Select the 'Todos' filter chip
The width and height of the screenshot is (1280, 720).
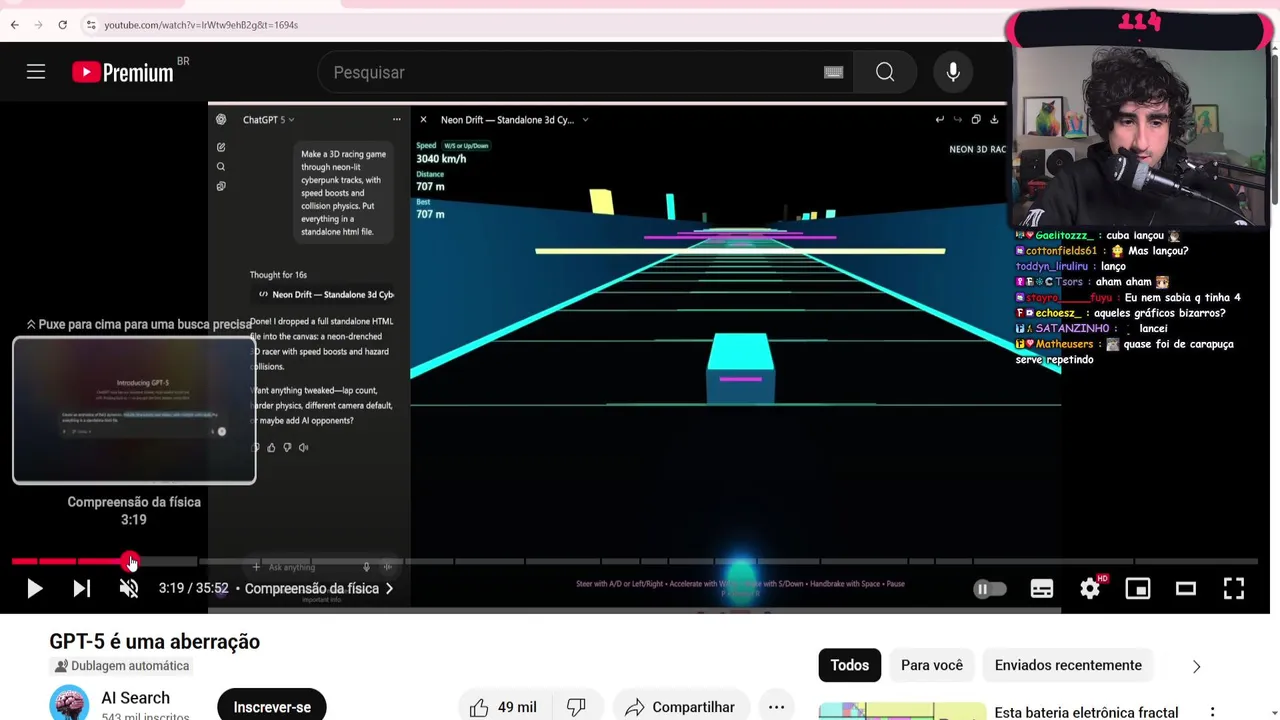(x=850, y=665)
